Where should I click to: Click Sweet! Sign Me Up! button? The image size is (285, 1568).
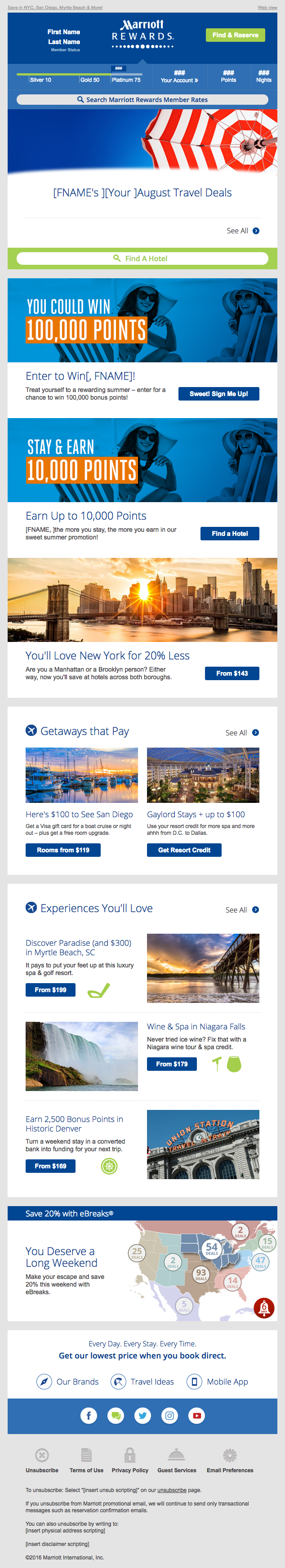[x=218, y=394]
